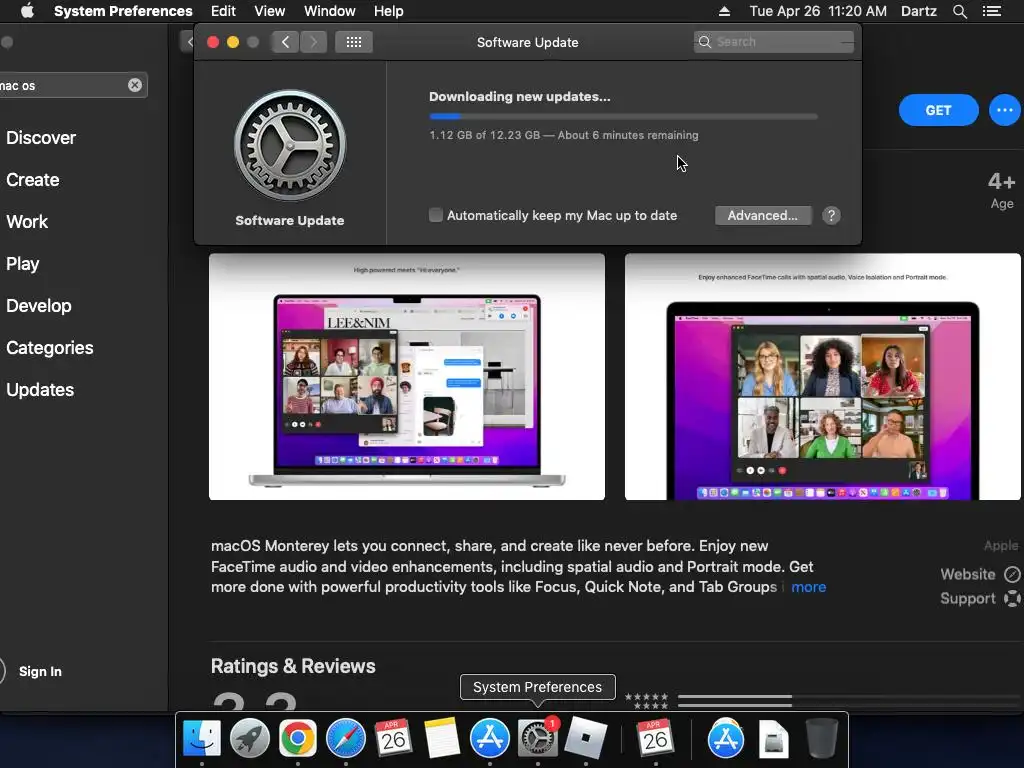1024x768 pixels.
Task: Show all preferences grid button
Action: (x=353, y=42)
